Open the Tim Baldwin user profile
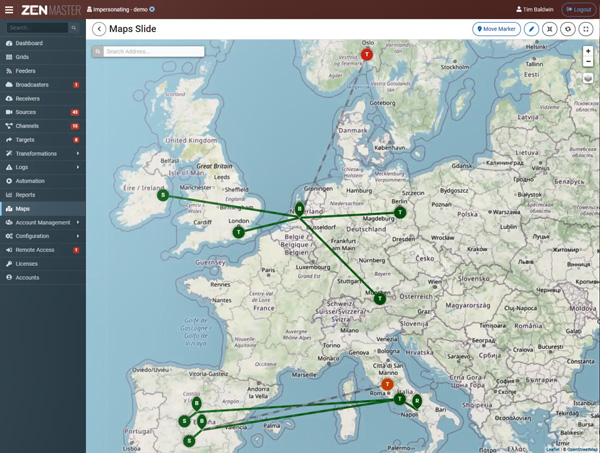This screenshot has height=453, width=600. 535,9
